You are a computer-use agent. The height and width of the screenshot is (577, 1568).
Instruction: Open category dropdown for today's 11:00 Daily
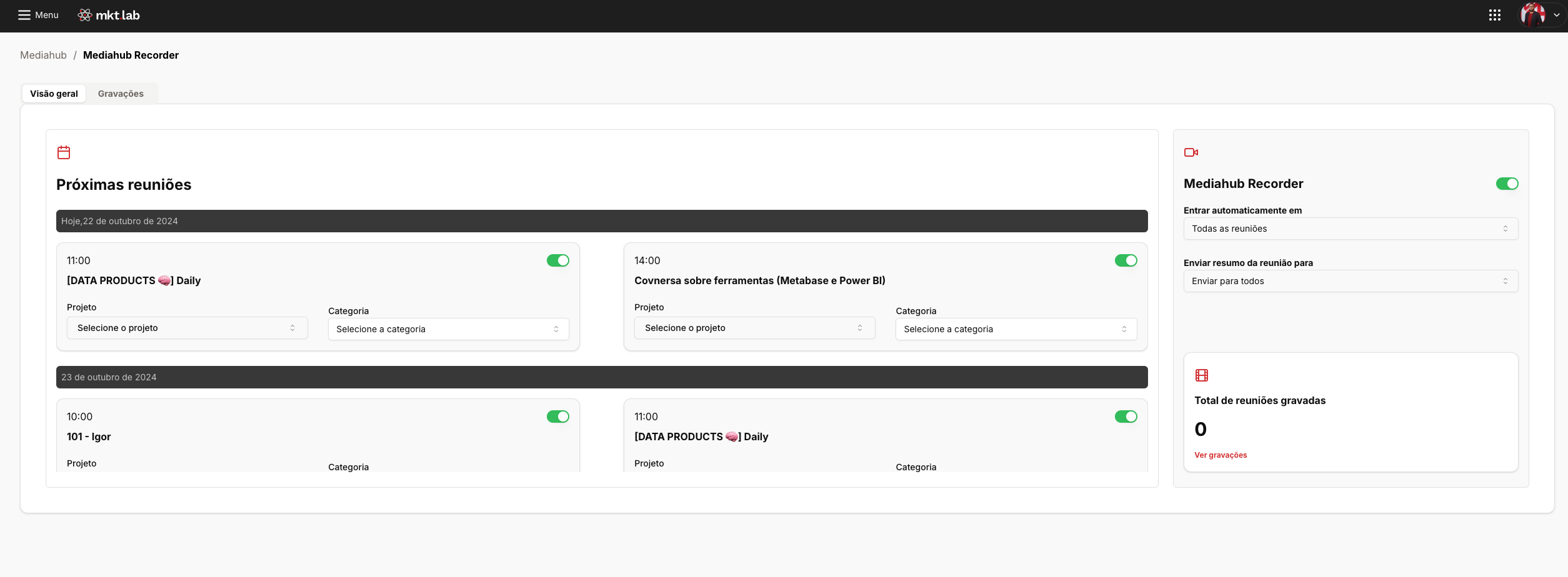click(449, 329)
